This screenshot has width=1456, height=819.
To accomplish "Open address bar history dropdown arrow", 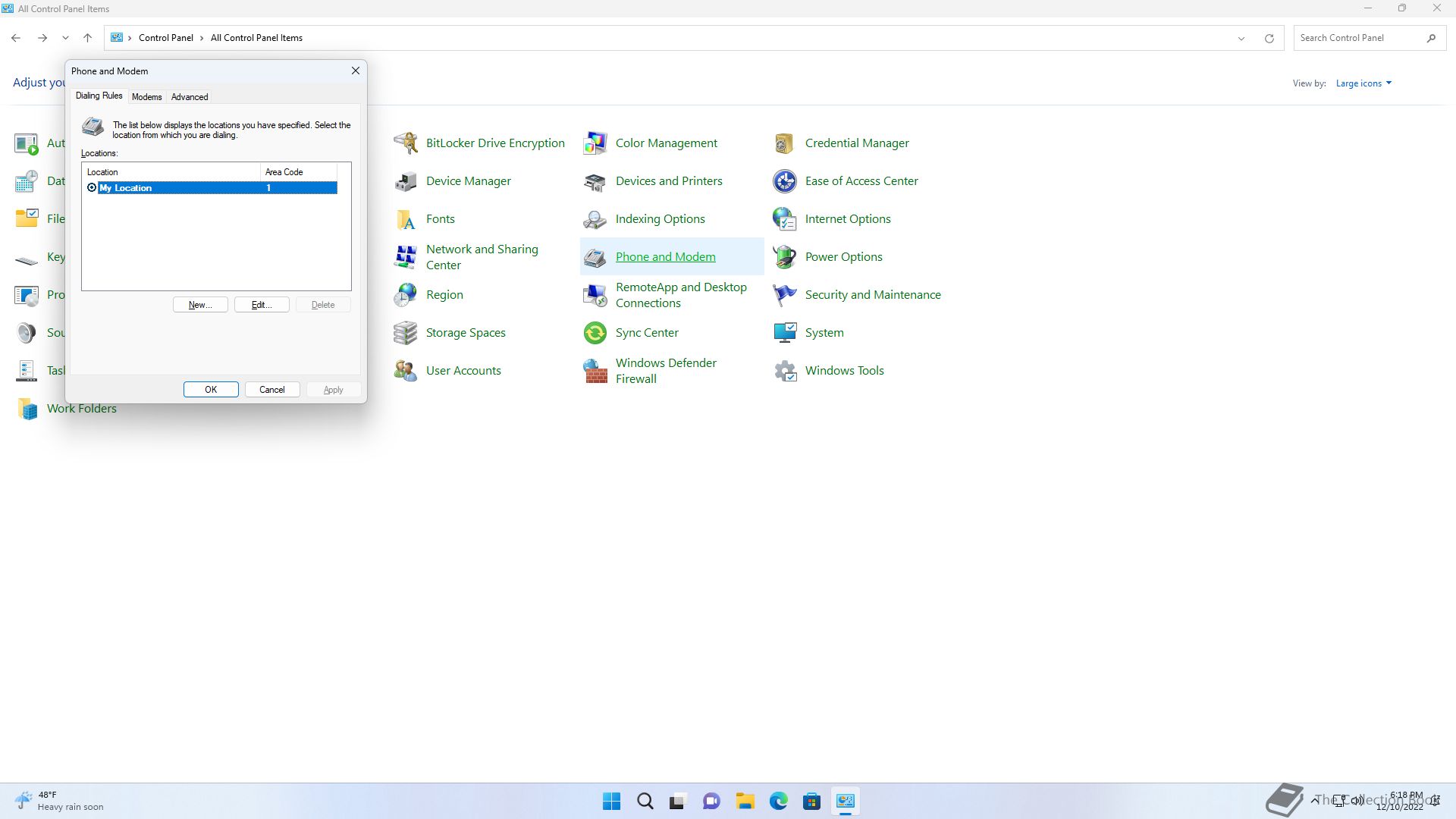I will point(1241,38).
